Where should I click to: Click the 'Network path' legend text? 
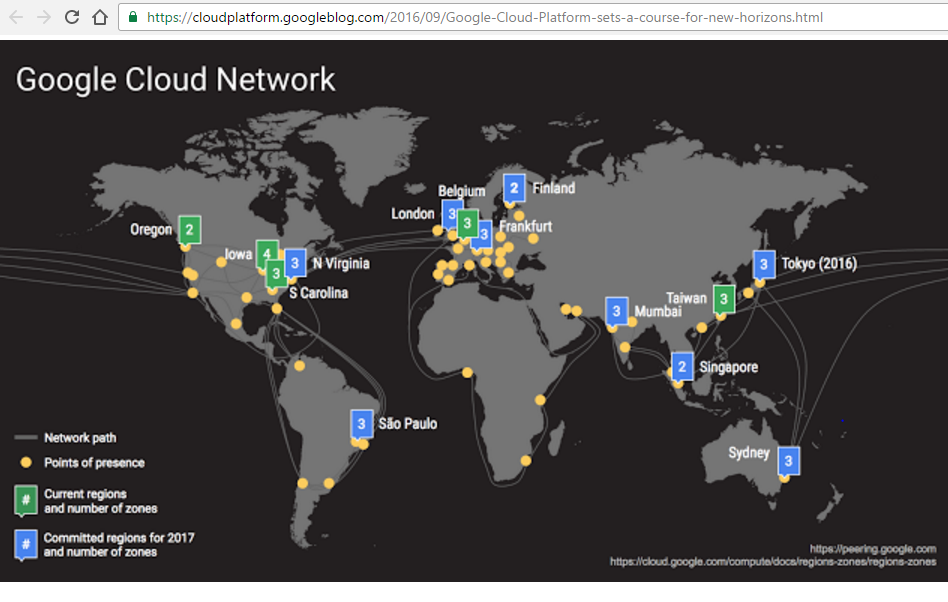(80, 438)
